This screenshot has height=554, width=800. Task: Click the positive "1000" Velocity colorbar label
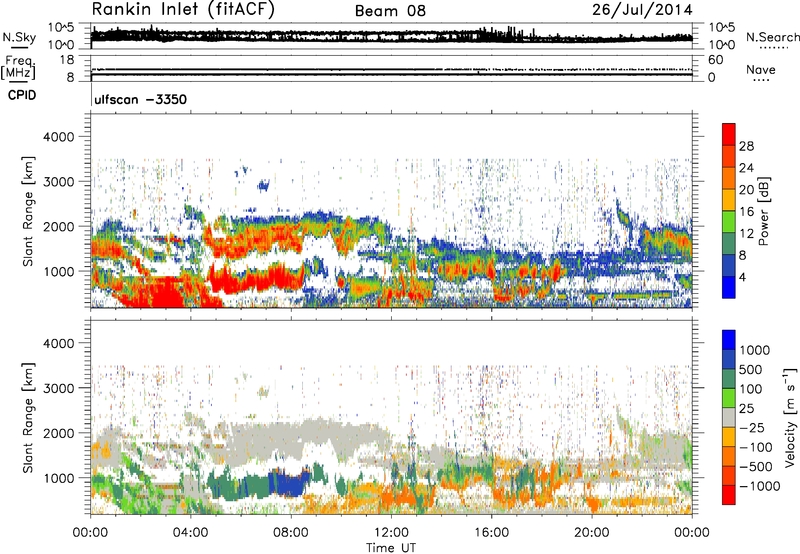755,350
